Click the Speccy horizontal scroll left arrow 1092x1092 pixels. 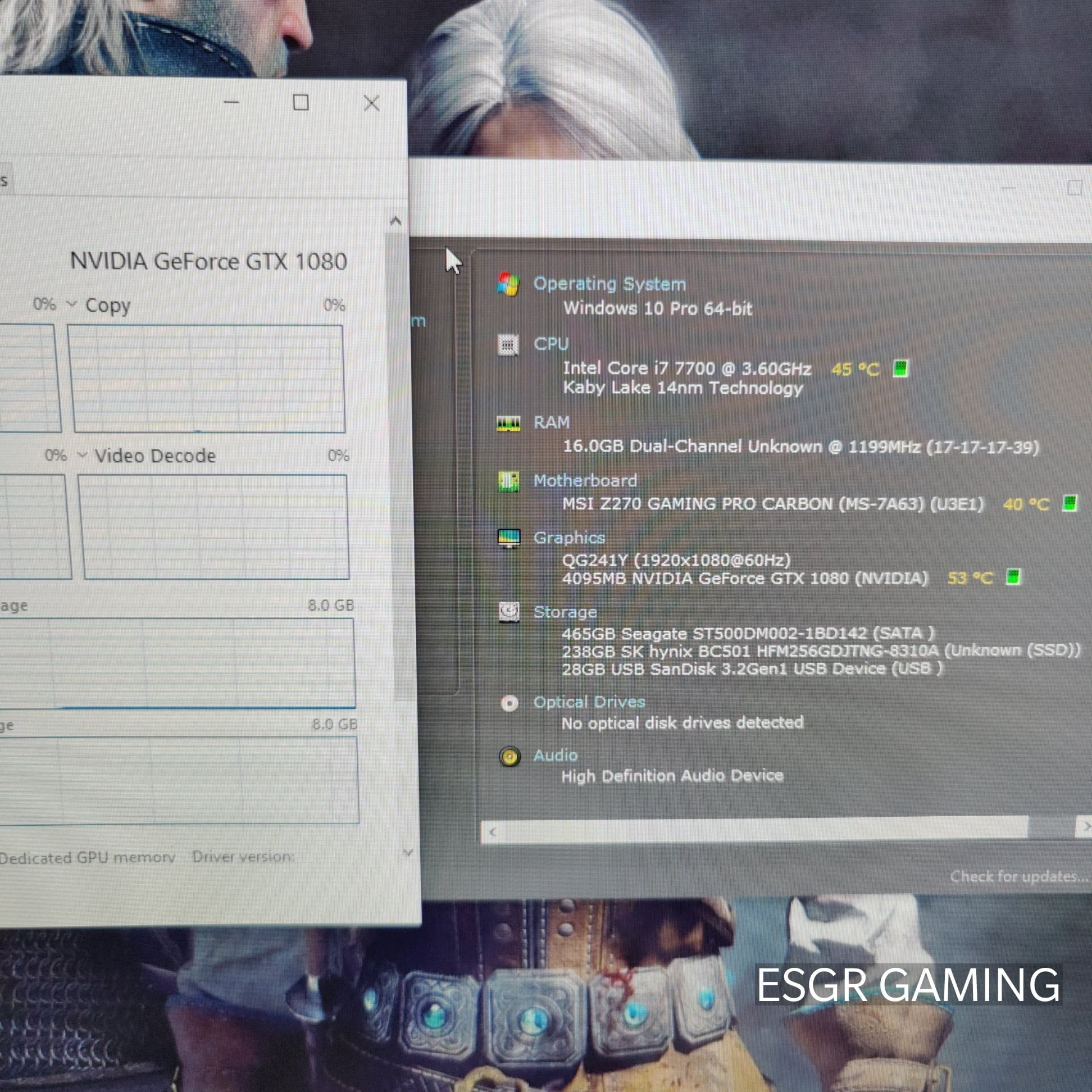492,831
